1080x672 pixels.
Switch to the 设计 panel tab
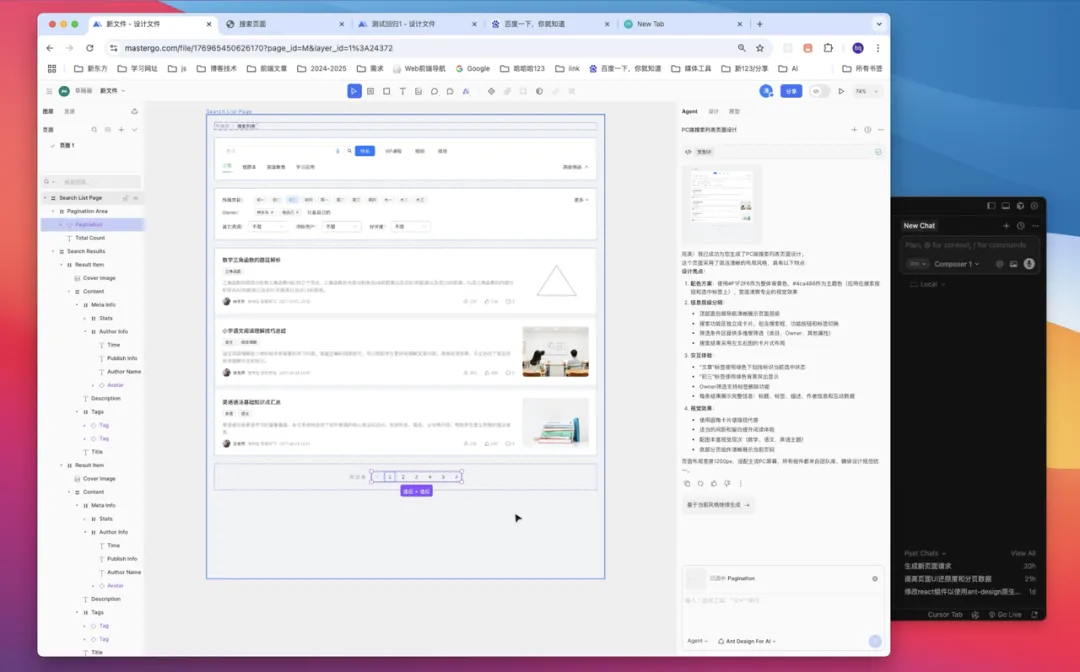pyautogui.click(x=713, y=112)
